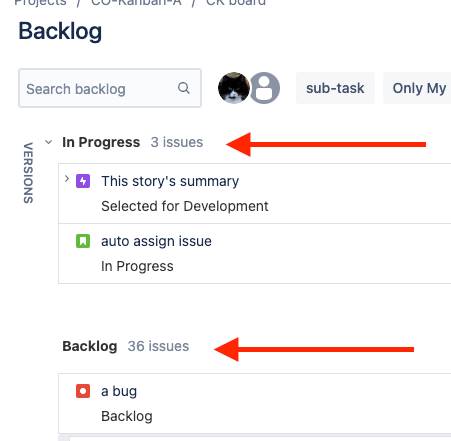This screenshot has height=441, width=451.
Task: Focus the Search backlog text field
Action: point(110,88)
